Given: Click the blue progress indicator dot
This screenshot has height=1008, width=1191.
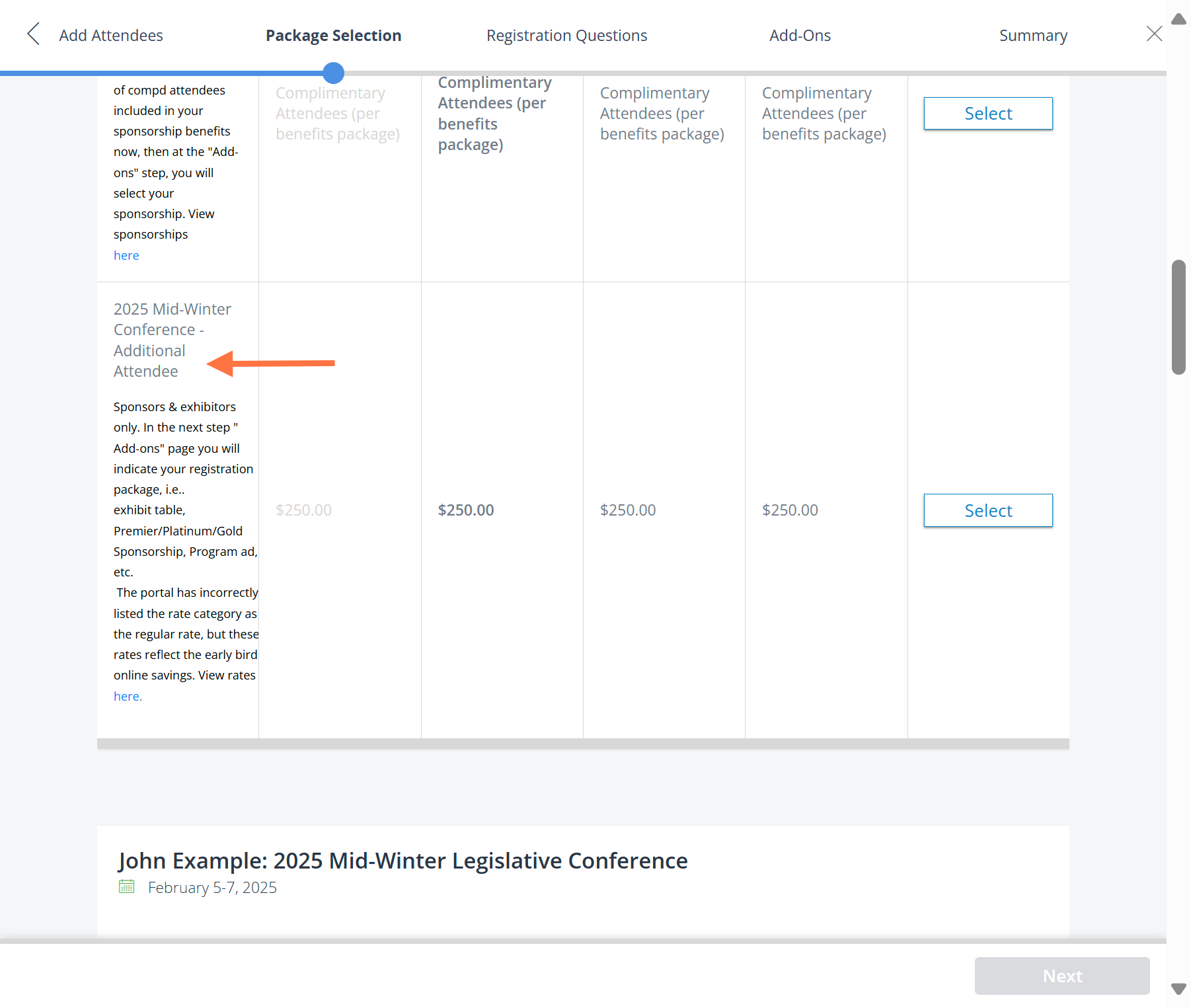Looking at the screenshot, I should tap(334, 73).
